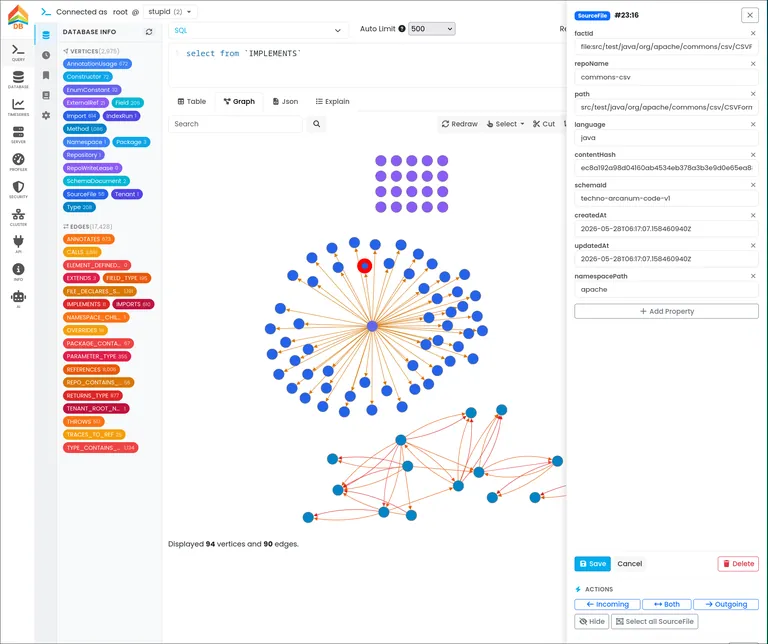This screenshot has height=644, width=768.
Task: Click the AnnotationUsage vertex type badge
Action: tap(97, 64)
